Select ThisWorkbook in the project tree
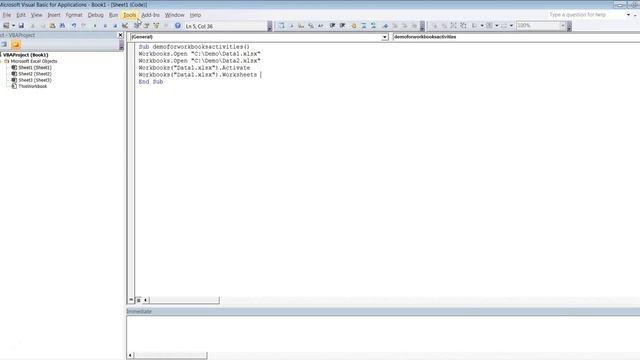 pos(33,86)
